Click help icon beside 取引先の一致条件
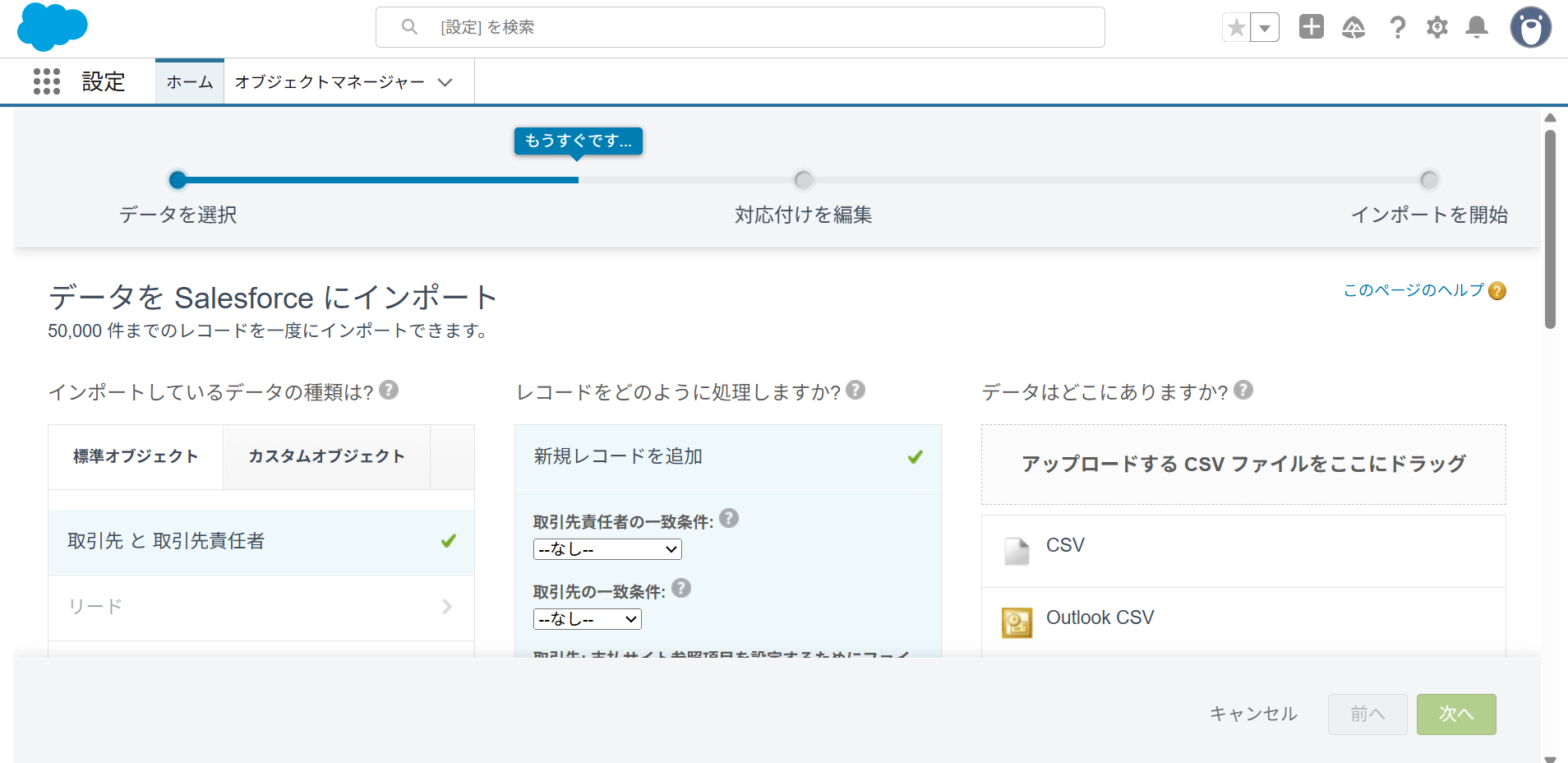 click(x=681, y=588)
